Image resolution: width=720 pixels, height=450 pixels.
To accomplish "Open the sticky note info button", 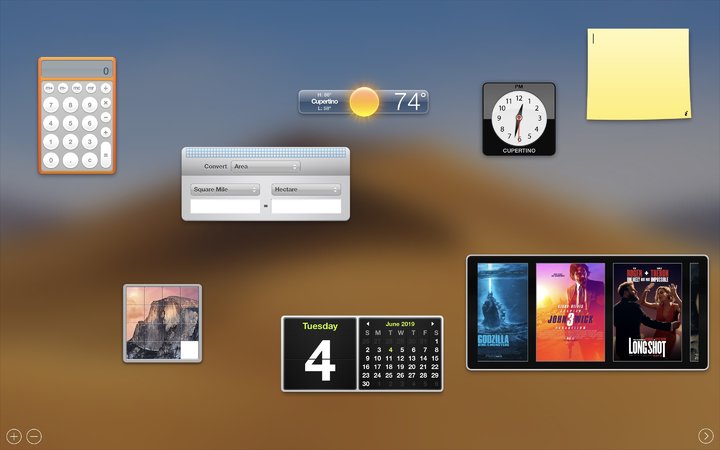I will (686, 113).
